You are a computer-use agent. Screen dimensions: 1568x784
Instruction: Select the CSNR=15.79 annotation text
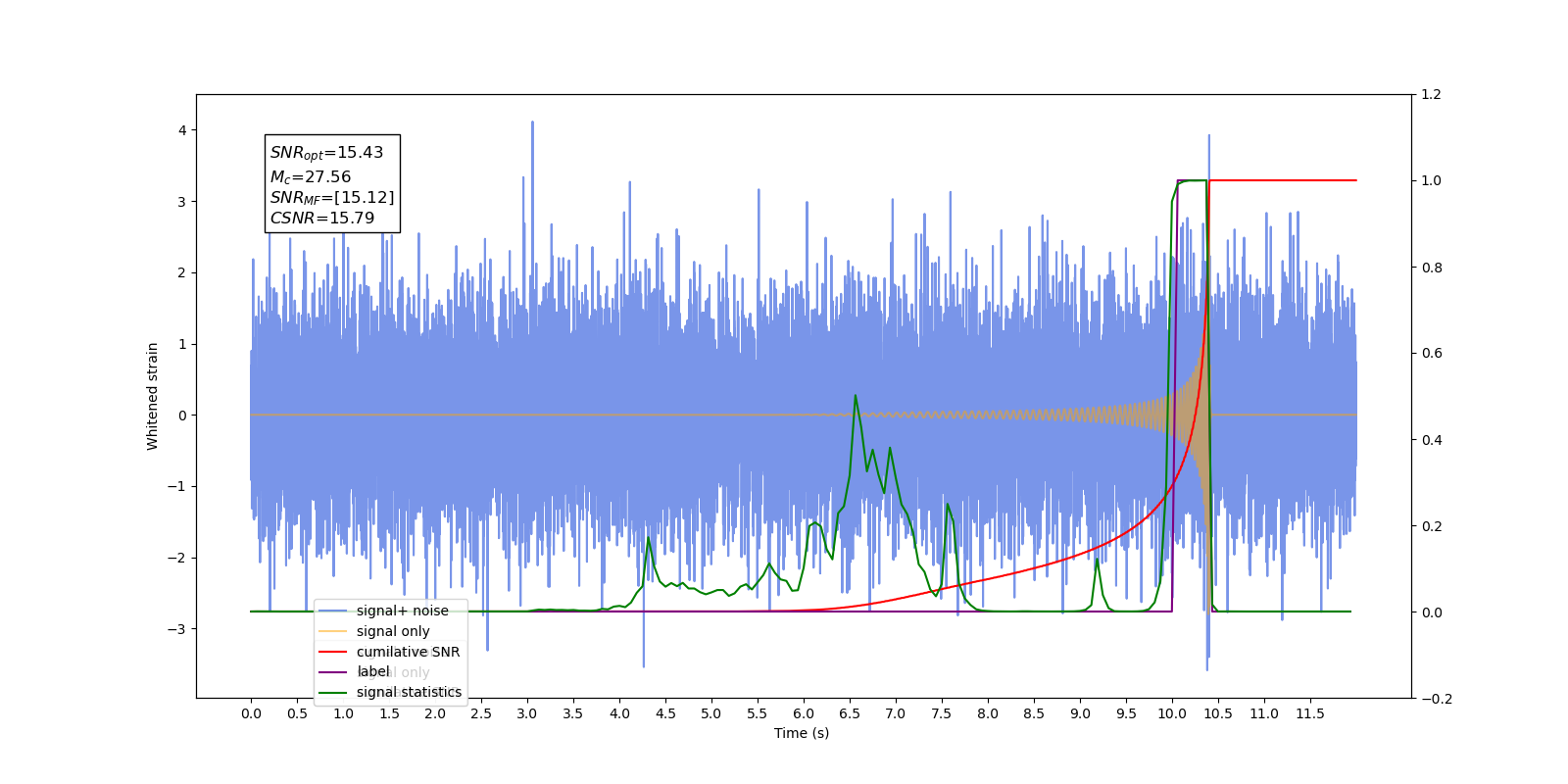point(322,219)
